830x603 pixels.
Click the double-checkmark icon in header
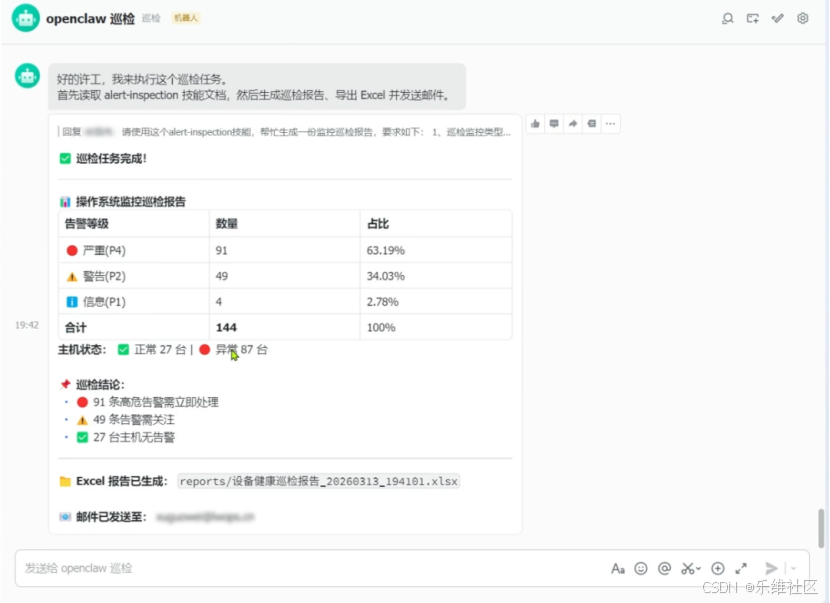click(x=778, y=19)
